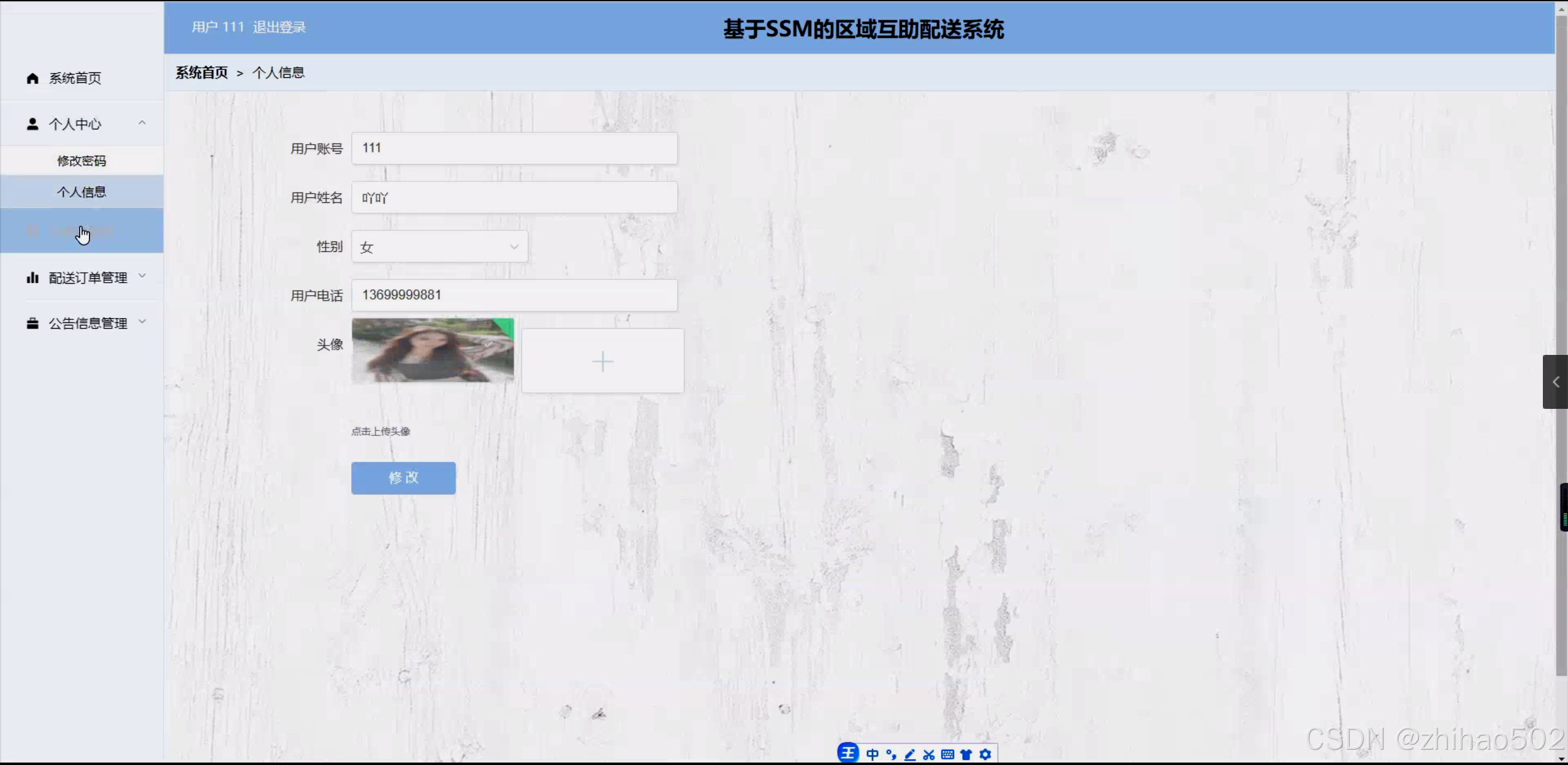This screenshot has height=765, width=1568.
Task: Select the 个人信息 menu item
Action: click(x=81, y=192)
